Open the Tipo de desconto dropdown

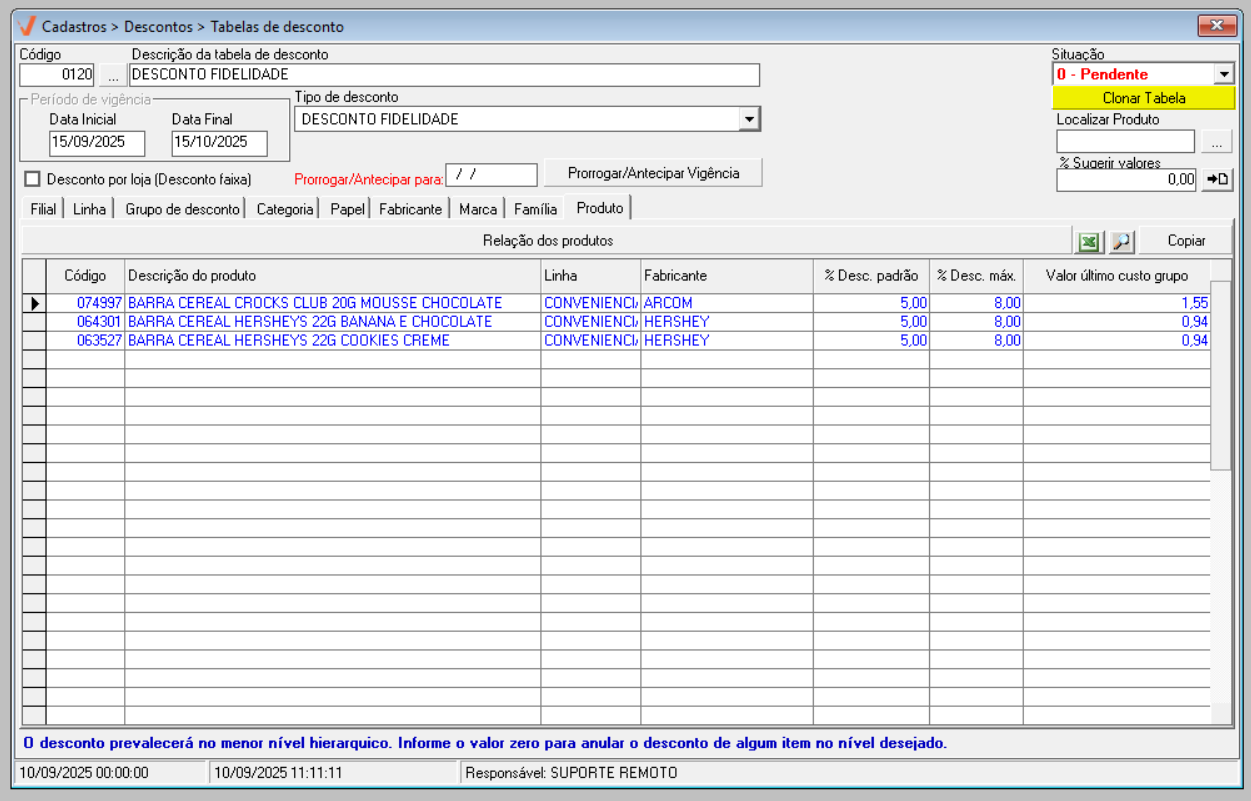748,119
